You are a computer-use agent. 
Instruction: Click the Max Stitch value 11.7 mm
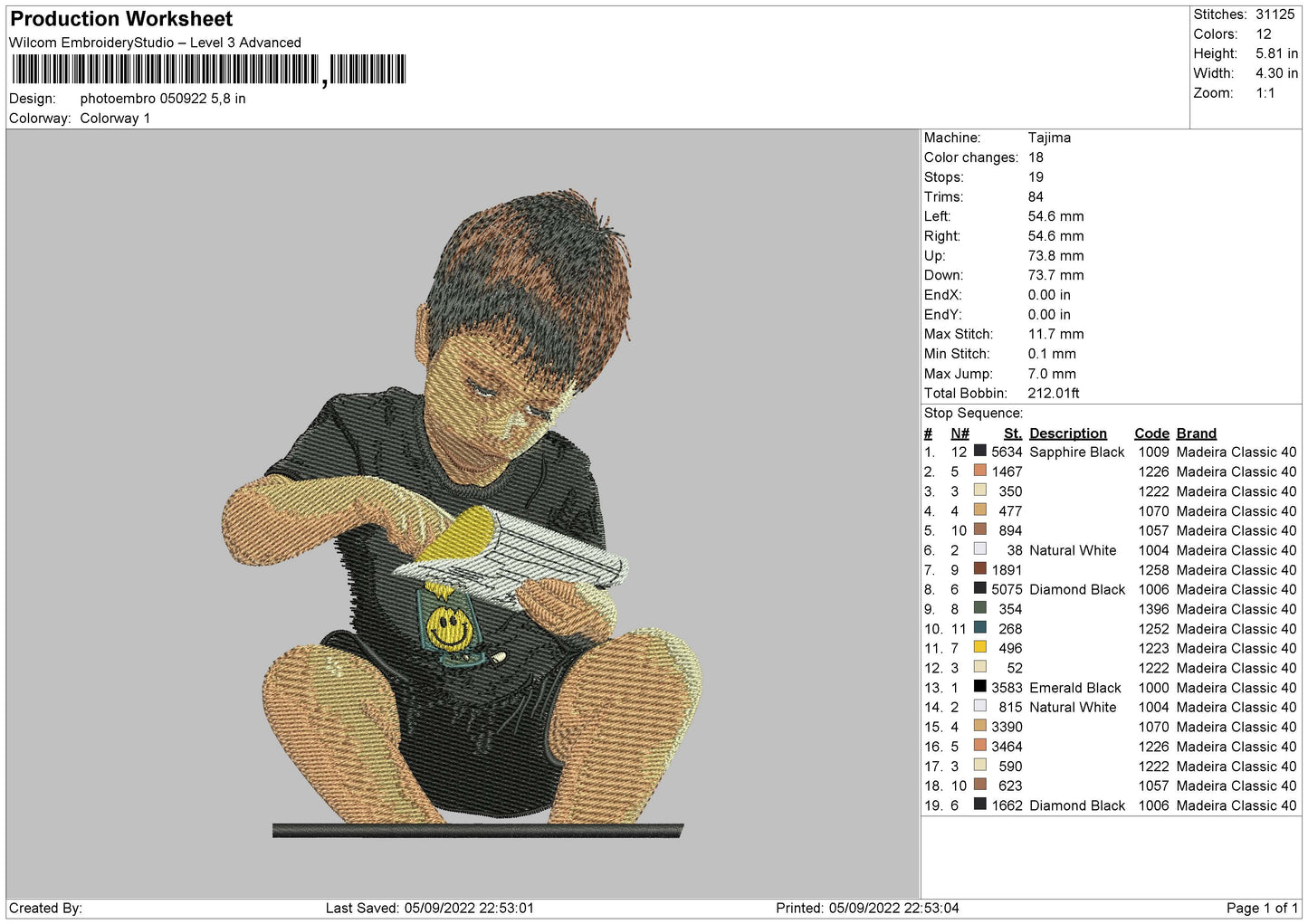(x=1055, y=334)
